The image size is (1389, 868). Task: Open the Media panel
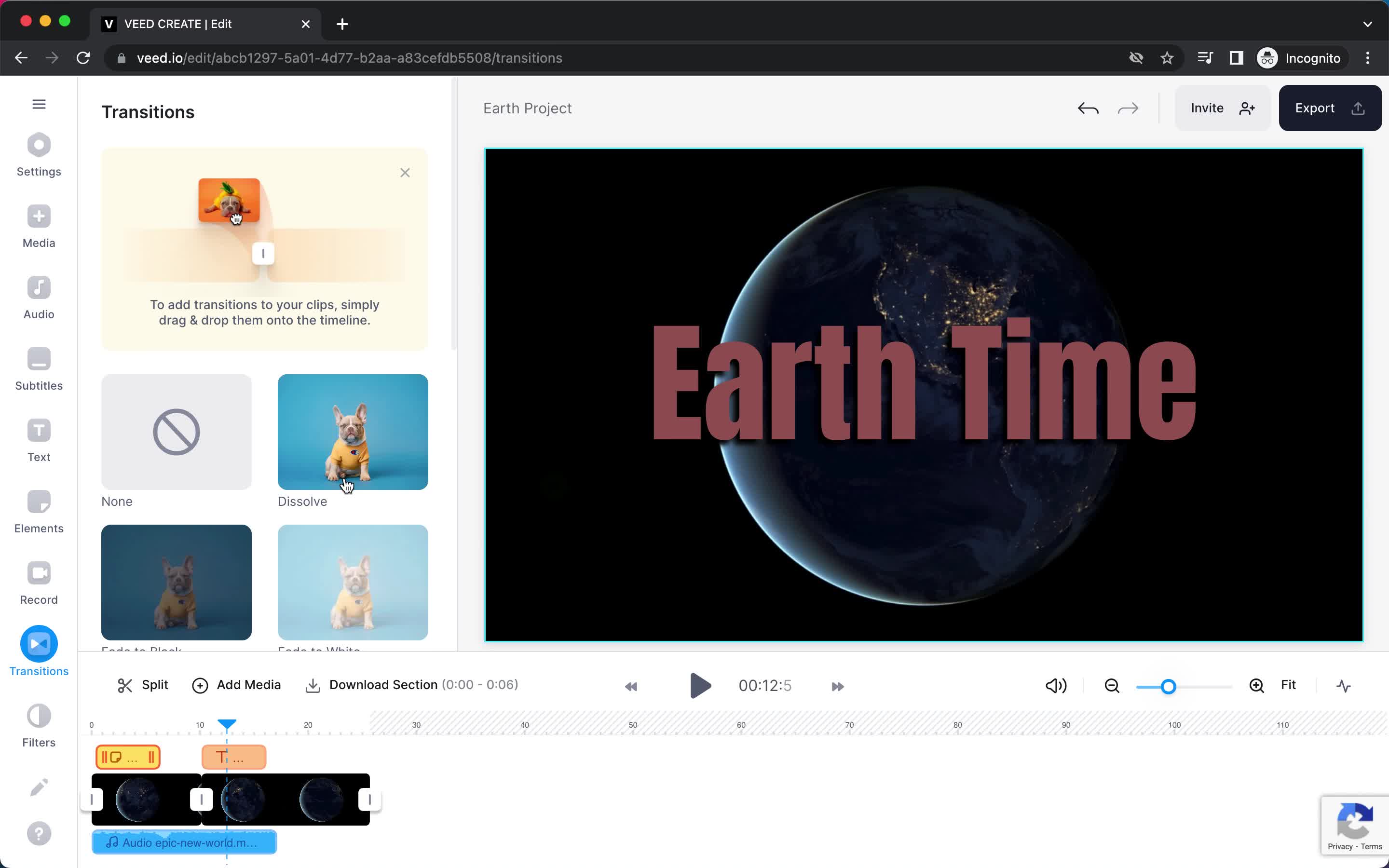point(39,228)
